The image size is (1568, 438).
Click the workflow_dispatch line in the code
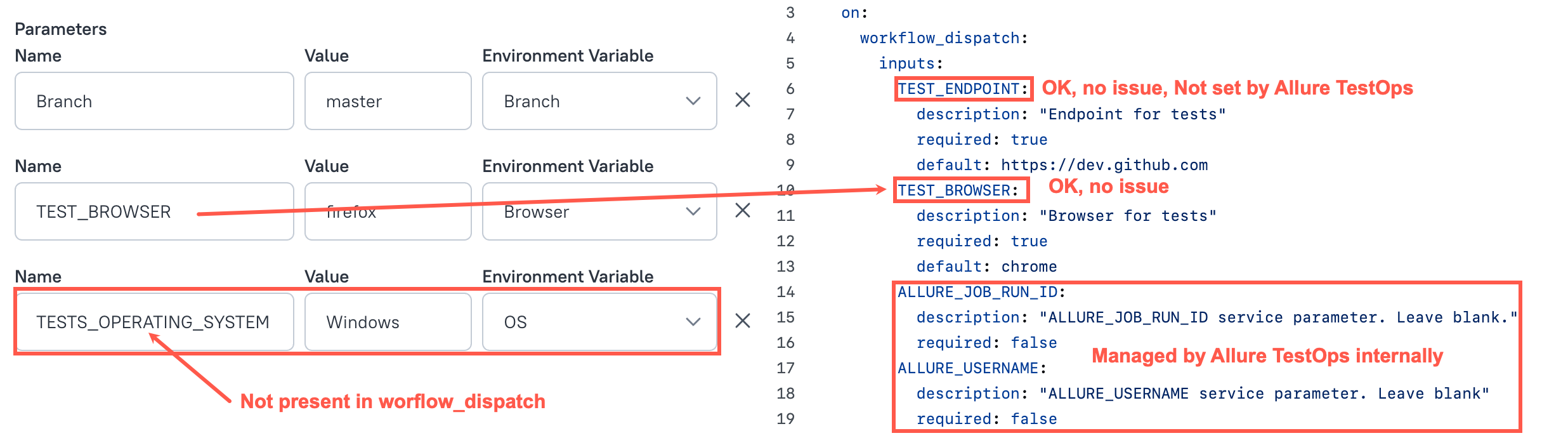tap(943, 38)
